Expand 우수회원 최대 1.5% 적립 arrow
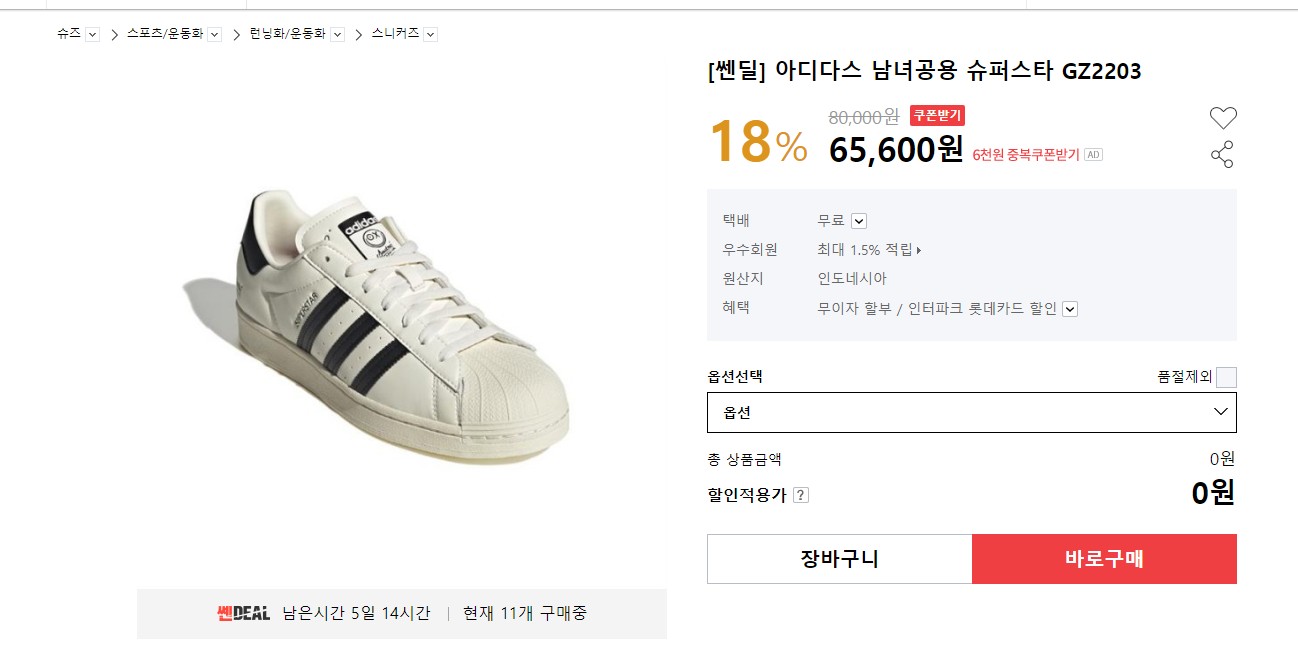Image resolution: width=1298 pixels, height=648 pixels. [x=919, y=250]
